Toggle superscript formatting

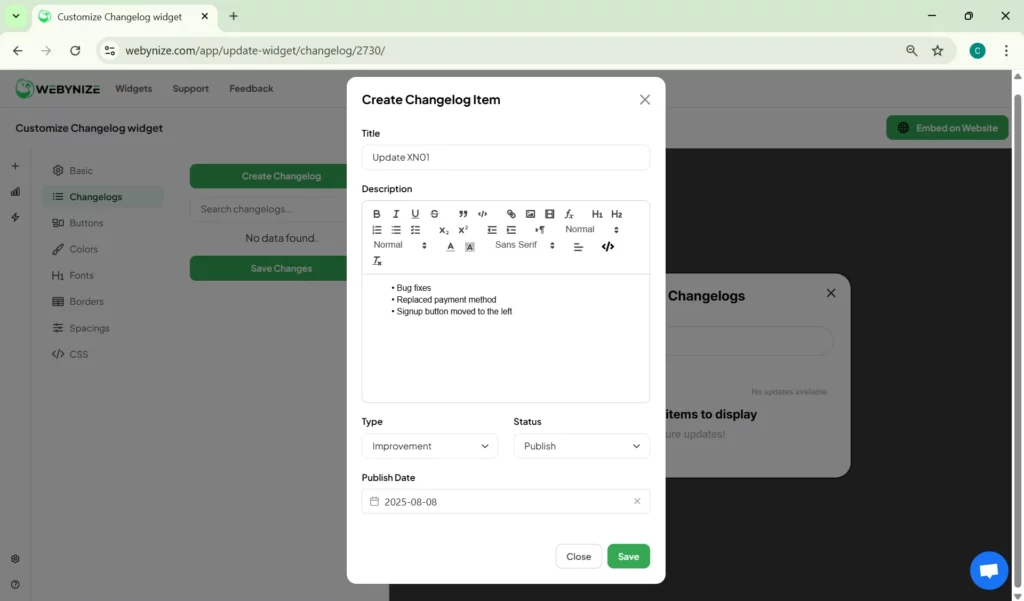463,230
